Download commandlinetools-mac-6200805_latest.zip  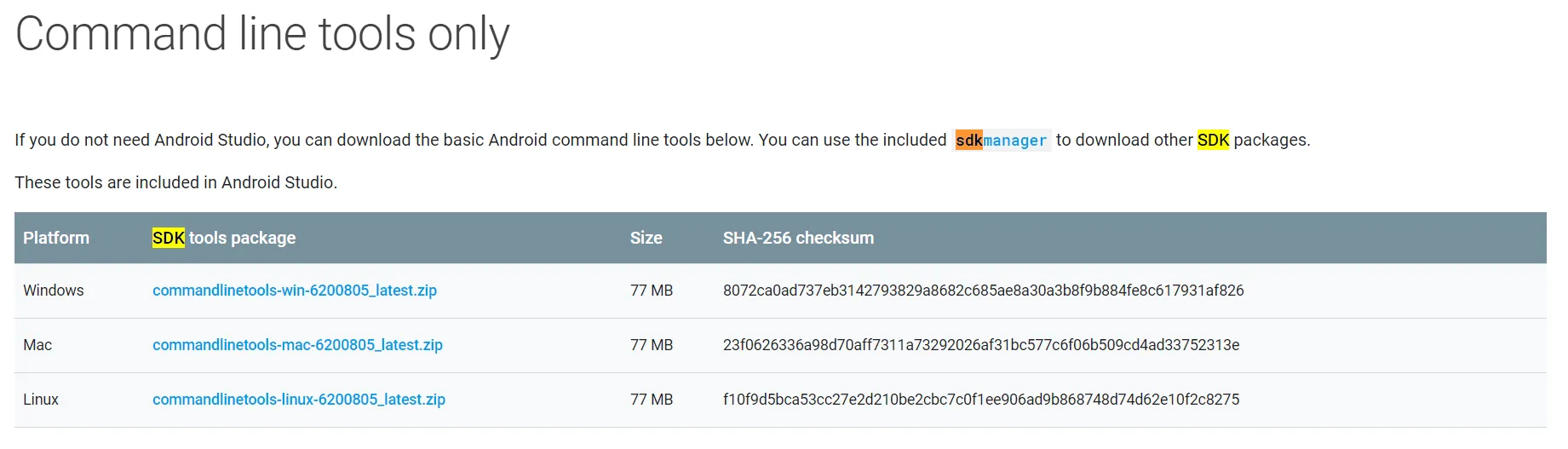pyautogui.click(x=297, y=345)
